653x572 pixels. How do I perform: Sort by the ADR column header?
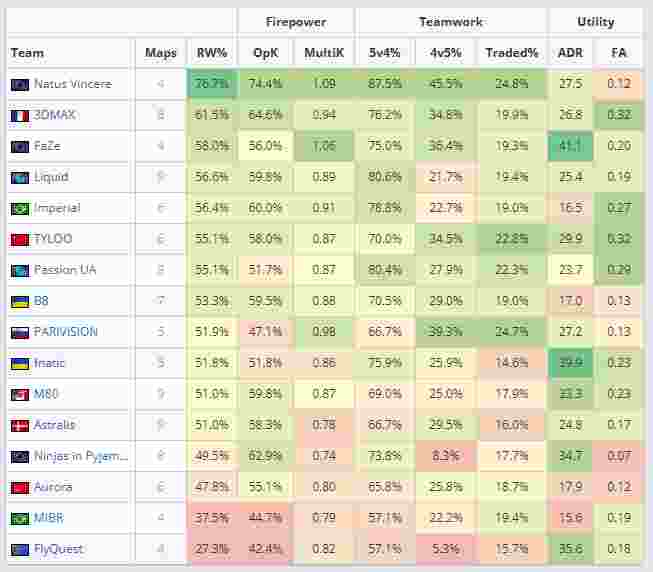(x=569, y=53)
